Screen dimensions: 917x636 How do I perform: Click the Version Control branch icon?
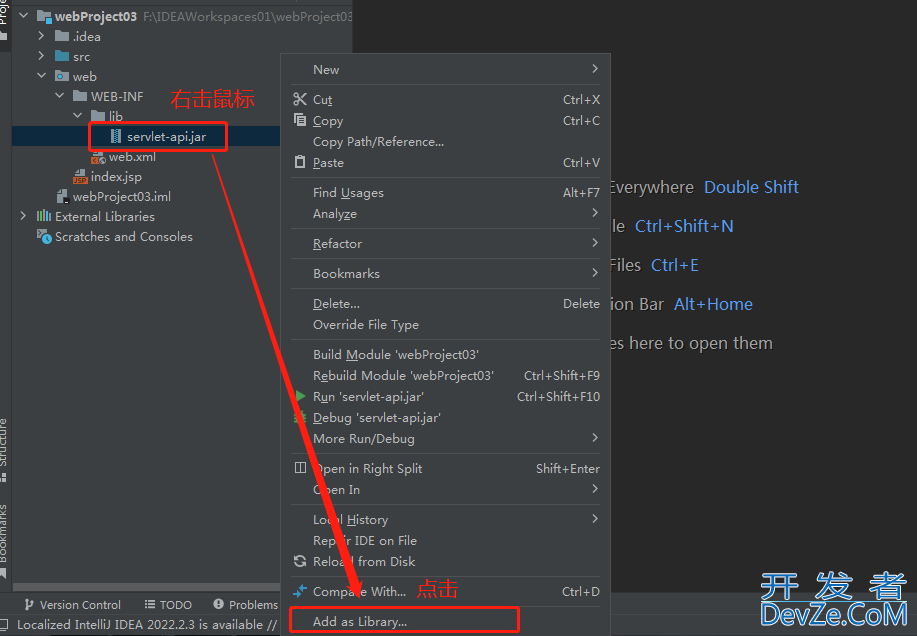tap(29, 604)
